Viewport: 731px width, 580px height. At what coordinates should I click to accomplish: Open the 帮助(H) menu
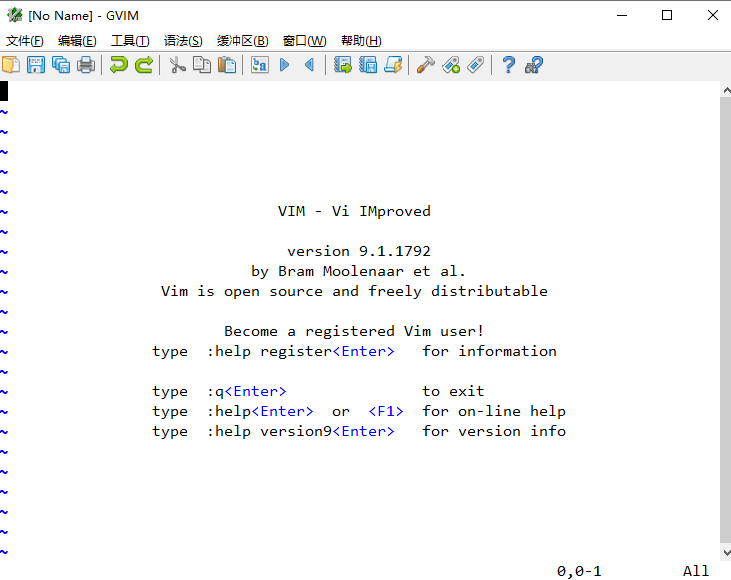coord(361,41)
